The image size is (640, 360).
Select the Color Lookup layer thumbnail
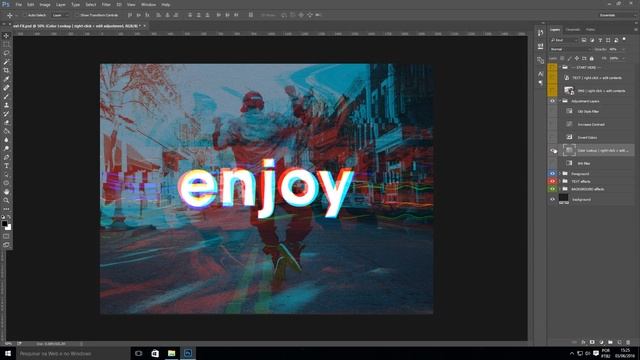[569, 150]
